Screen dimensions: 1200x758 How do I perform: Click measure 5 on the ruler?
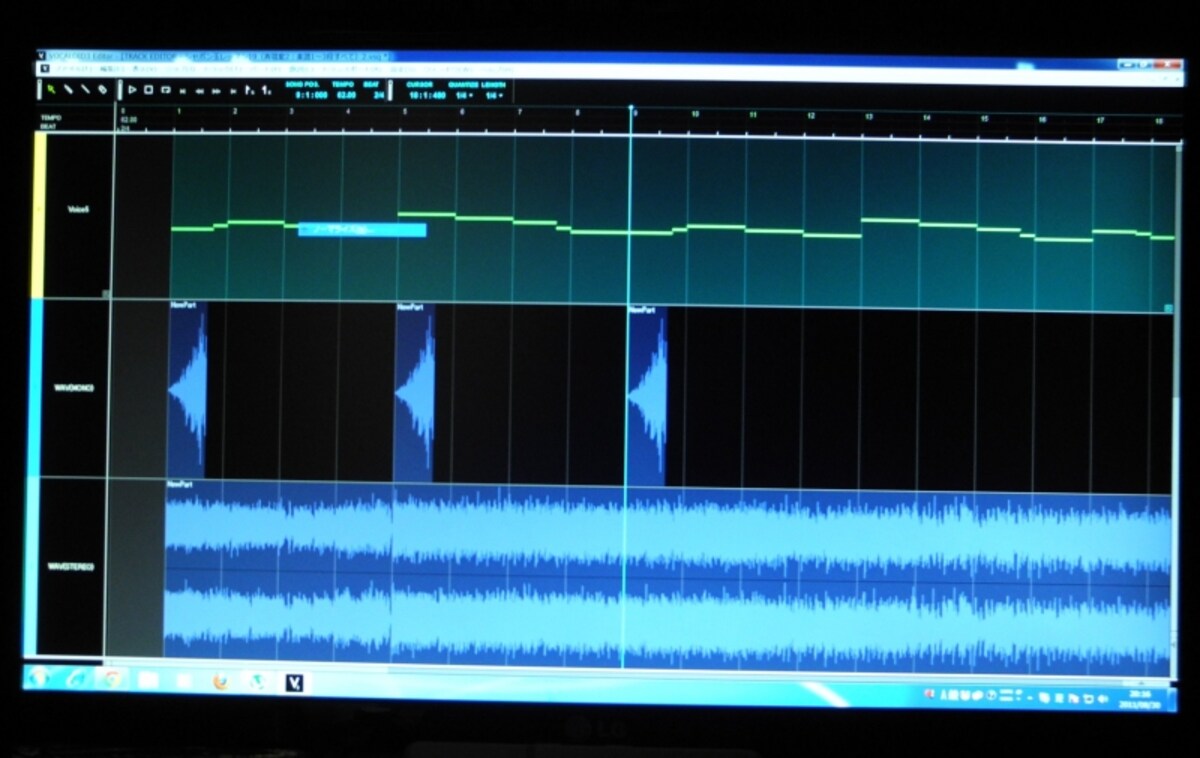point(404,111)
